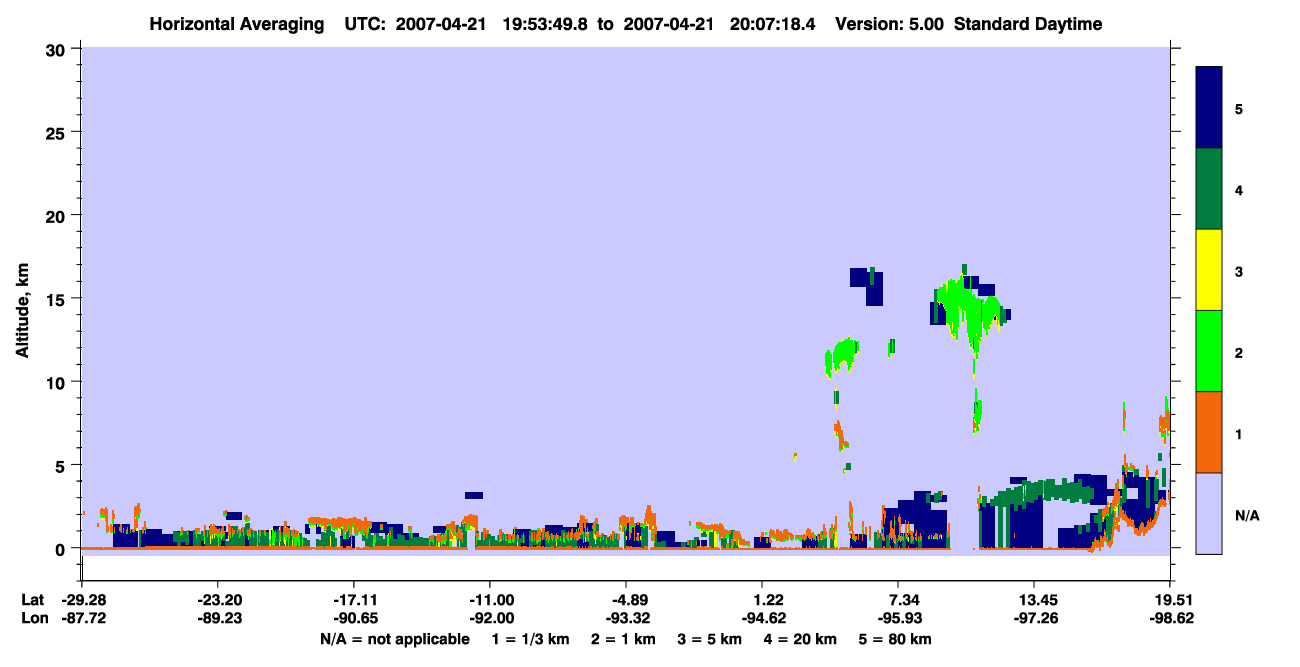Click the y-axis tick label 25
Screen dimensions: 1300x667
click(58, 132)
